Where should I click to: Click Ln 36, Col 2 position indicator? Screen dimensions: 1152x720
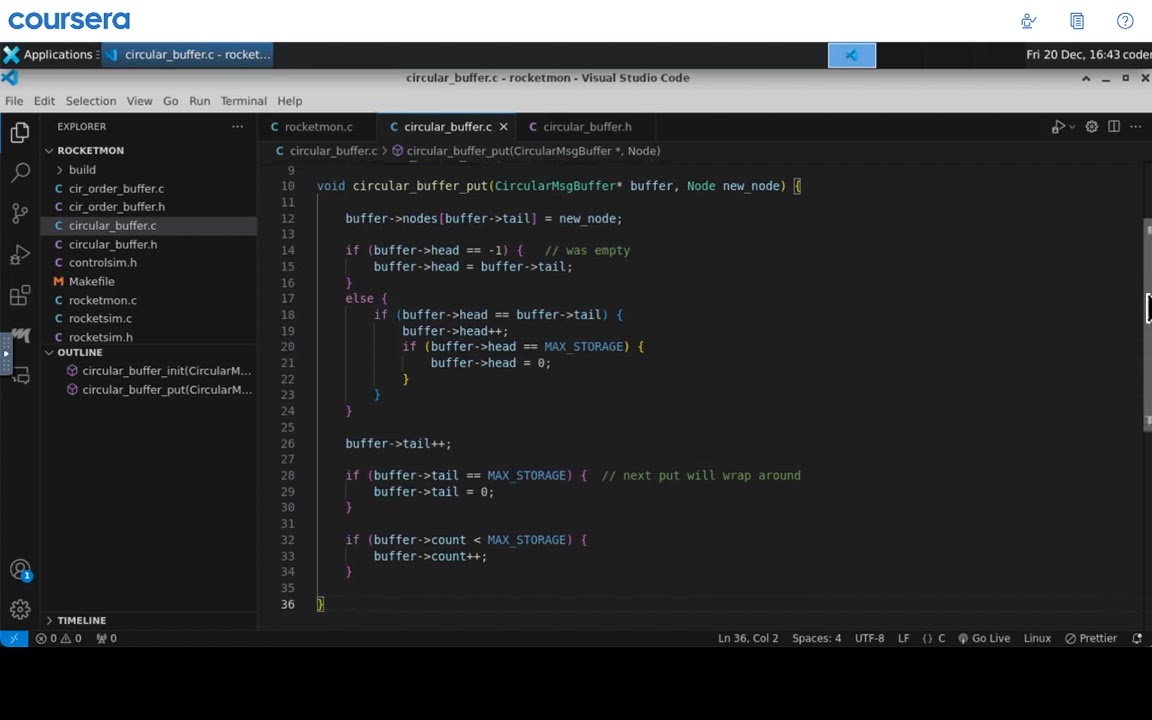click(x=747, y=638)
